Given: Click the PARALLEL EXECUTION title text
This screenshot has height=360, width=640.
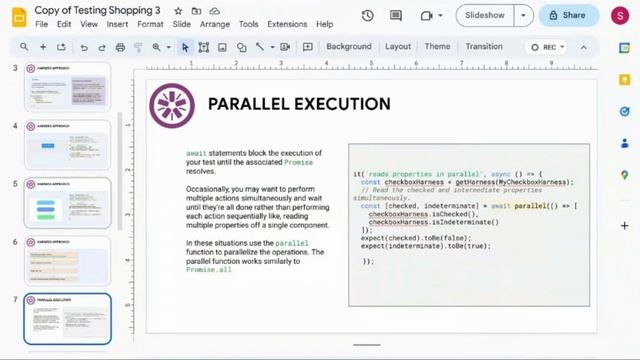Looking at the screenshot, I should (299, 104).
